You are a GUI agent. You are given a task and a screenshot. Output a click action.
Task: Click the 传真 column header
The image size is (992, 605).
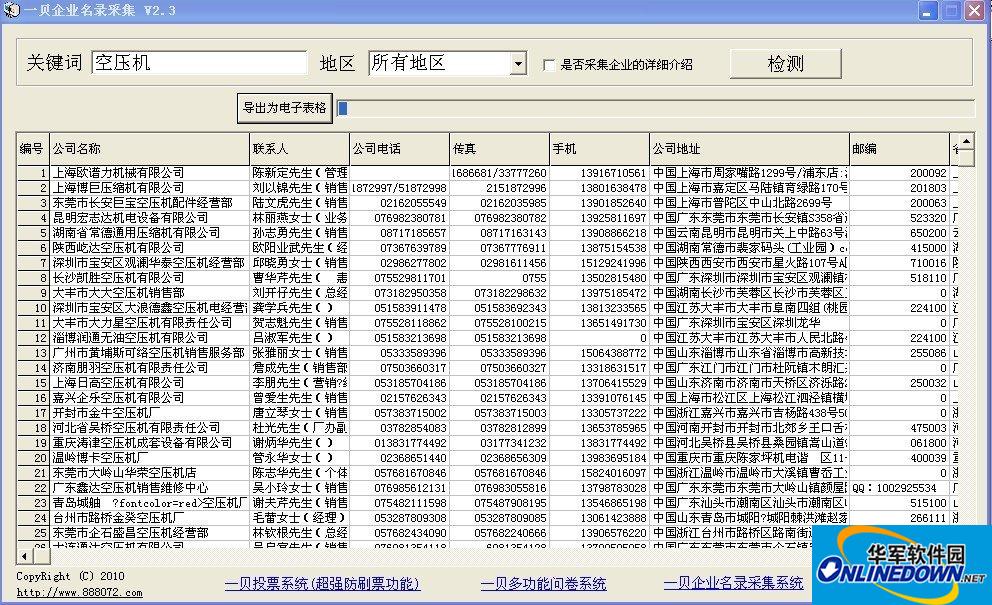tap(498, 147)
